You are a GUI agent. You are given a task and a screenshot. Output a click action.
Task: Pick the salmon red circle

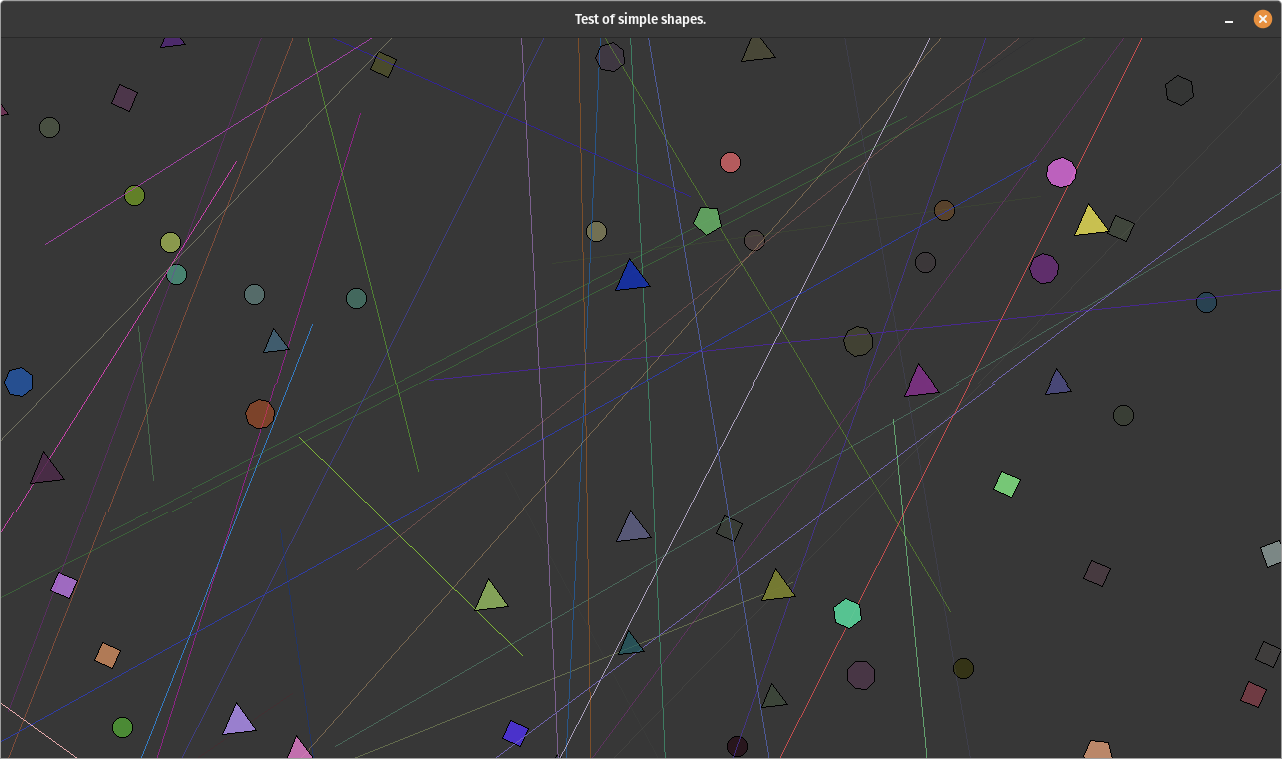(730, 162)
